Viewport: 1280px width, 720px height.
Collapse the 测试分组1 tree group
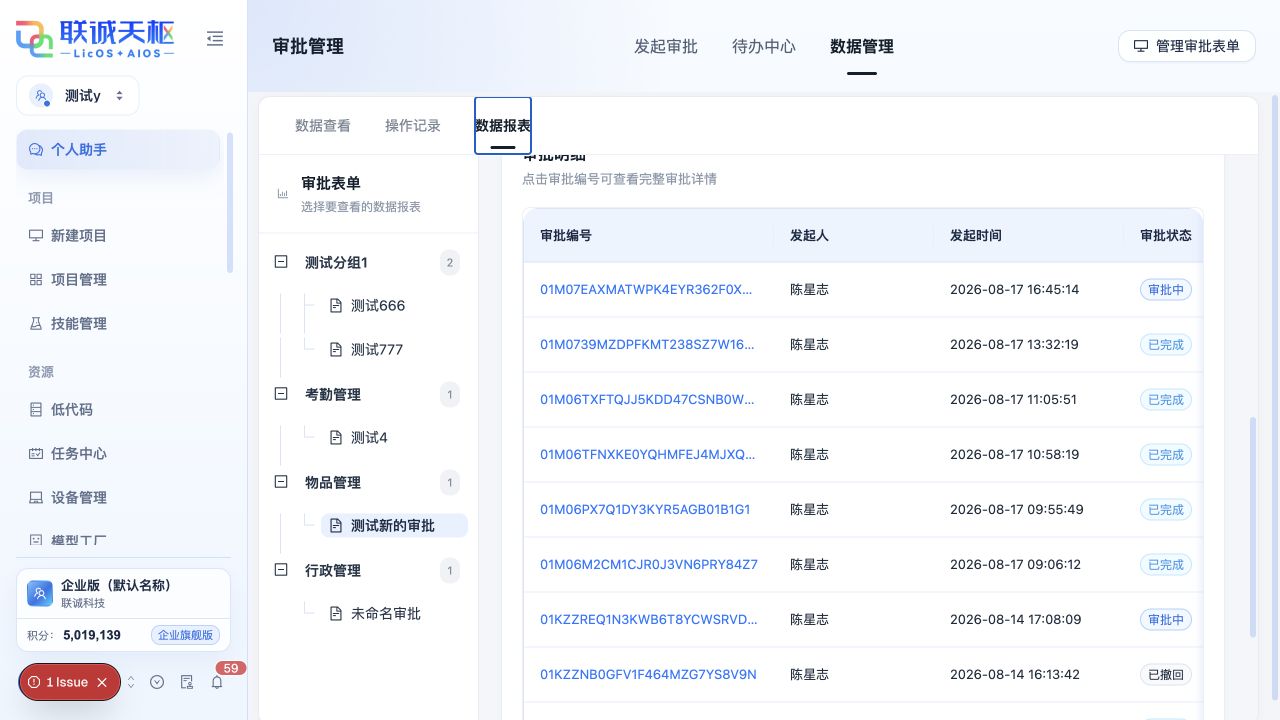click(281, 262)
